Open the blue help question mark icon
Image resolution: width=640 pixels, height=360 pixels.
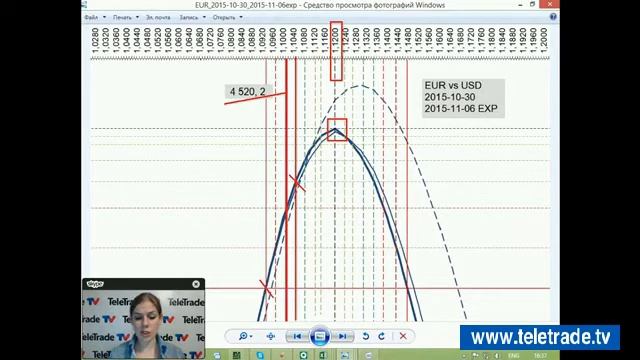553,17
